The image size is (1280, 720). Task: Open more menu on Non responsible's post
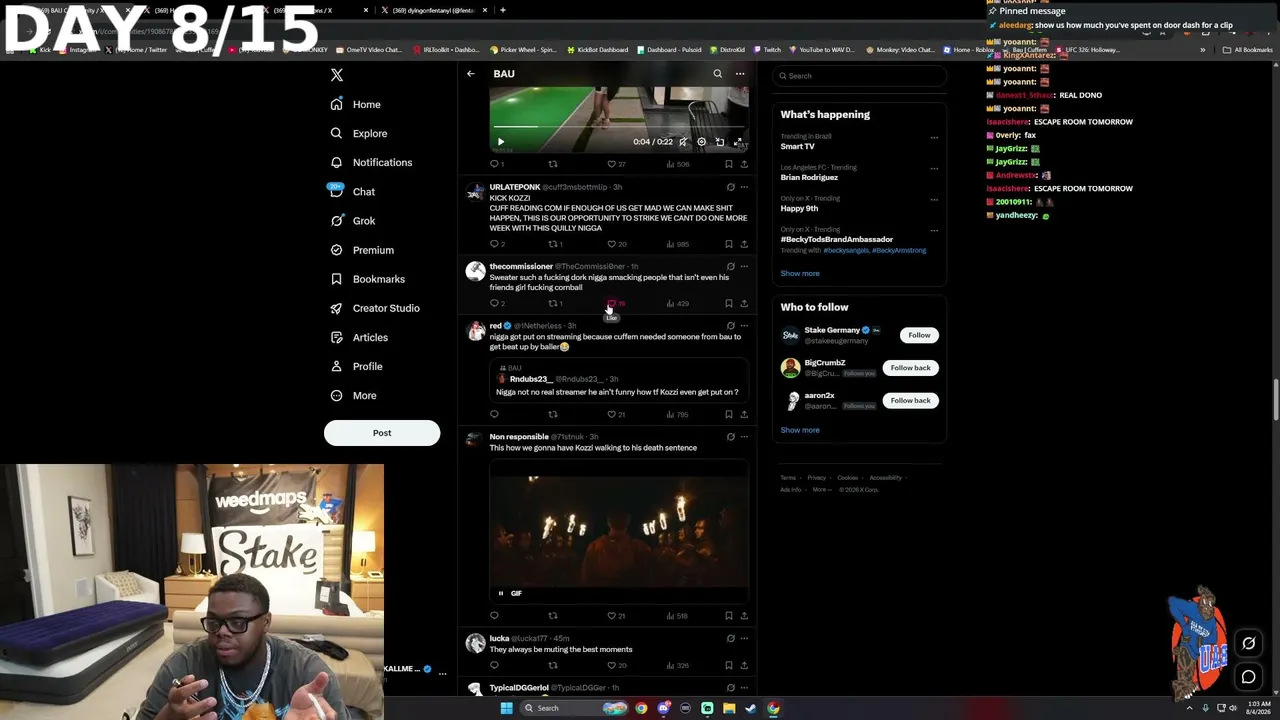point(743,437)
